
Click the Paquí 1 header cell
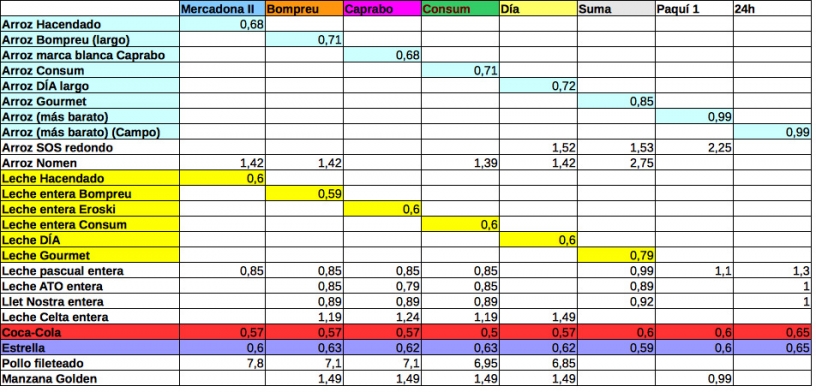(694, 9)
